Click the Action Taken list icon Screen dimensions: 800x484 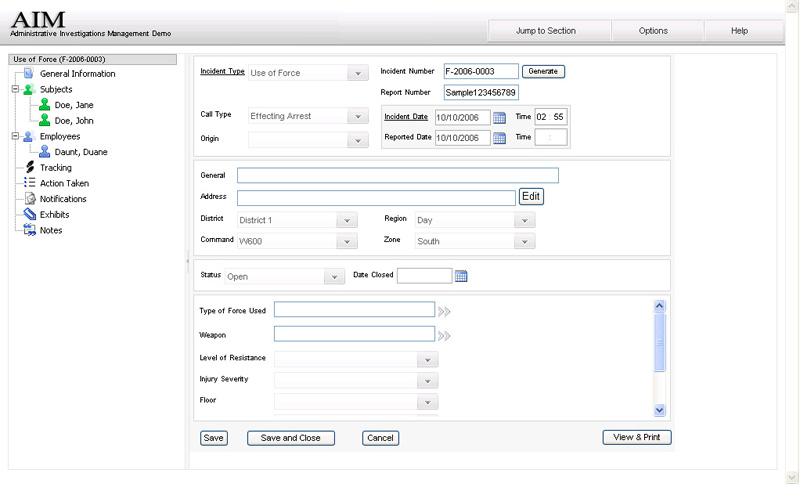[x=30, y=184]
